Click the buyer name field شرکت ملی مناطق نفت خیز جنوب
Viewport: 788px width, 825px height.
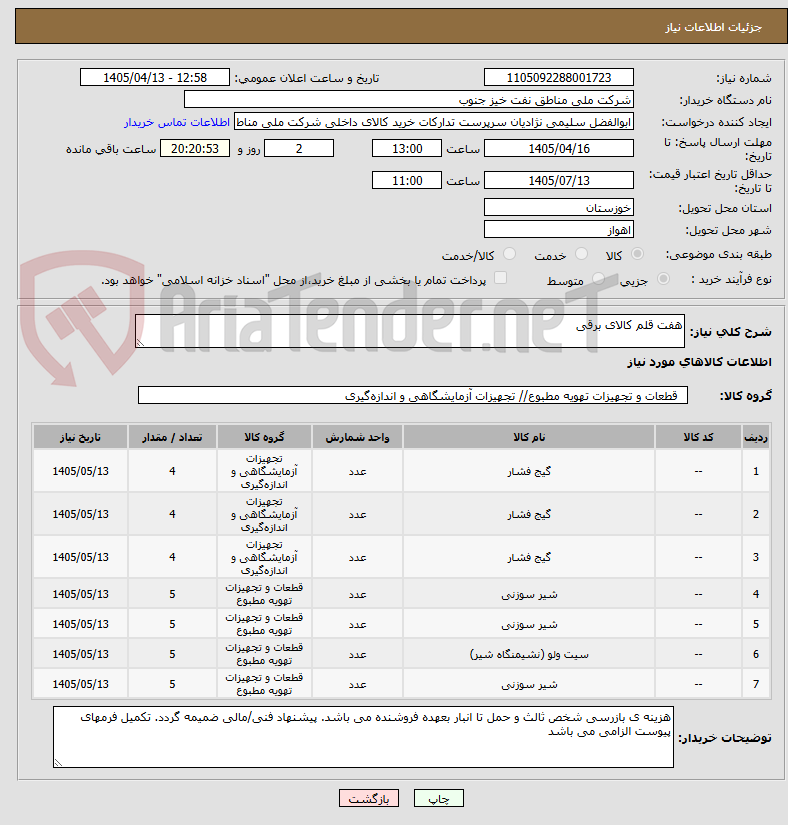409,99
